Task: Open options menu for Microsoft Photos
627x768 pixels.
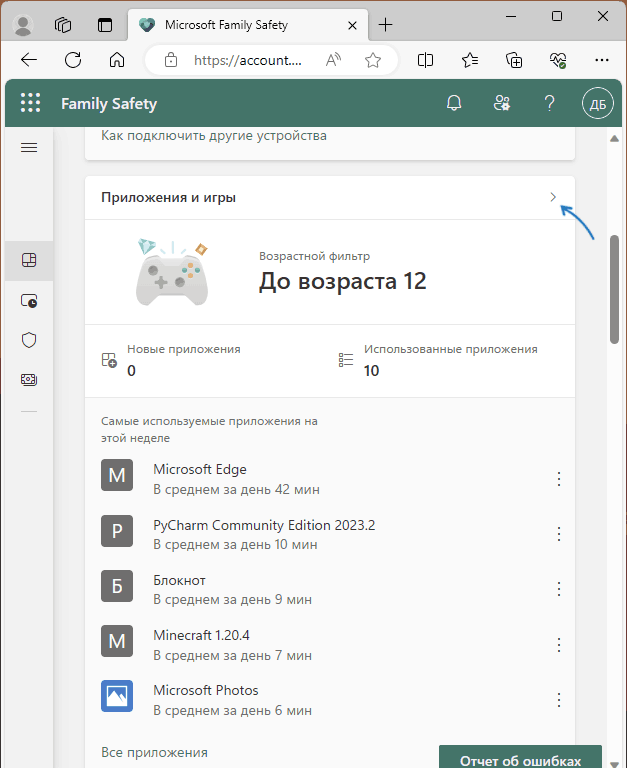Action: point(558,699)
